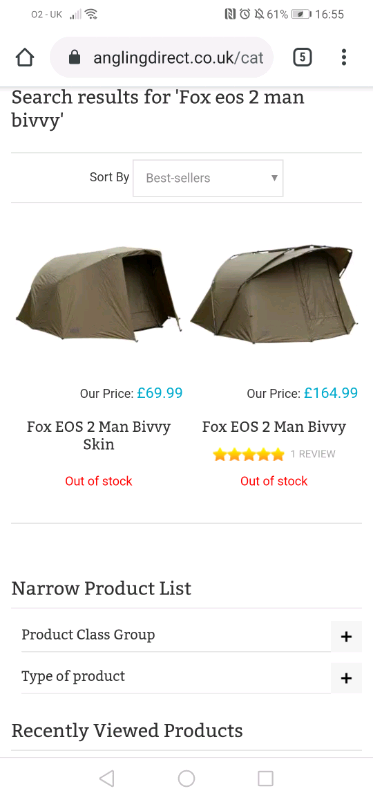Click the 1 REVIEW link
Screen dimensions: 373x800
click(x=313, y=454)
